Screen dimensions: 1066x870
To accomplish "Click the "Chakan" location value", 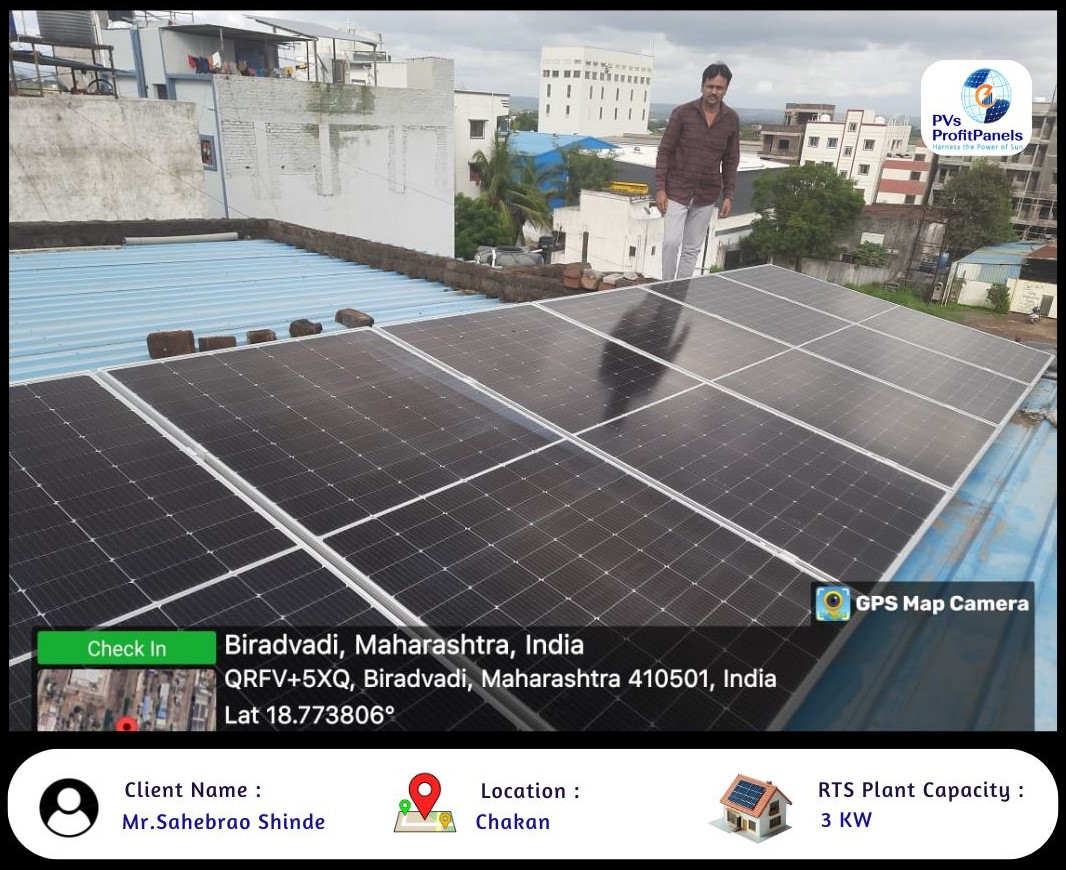I will pos(512,822).
